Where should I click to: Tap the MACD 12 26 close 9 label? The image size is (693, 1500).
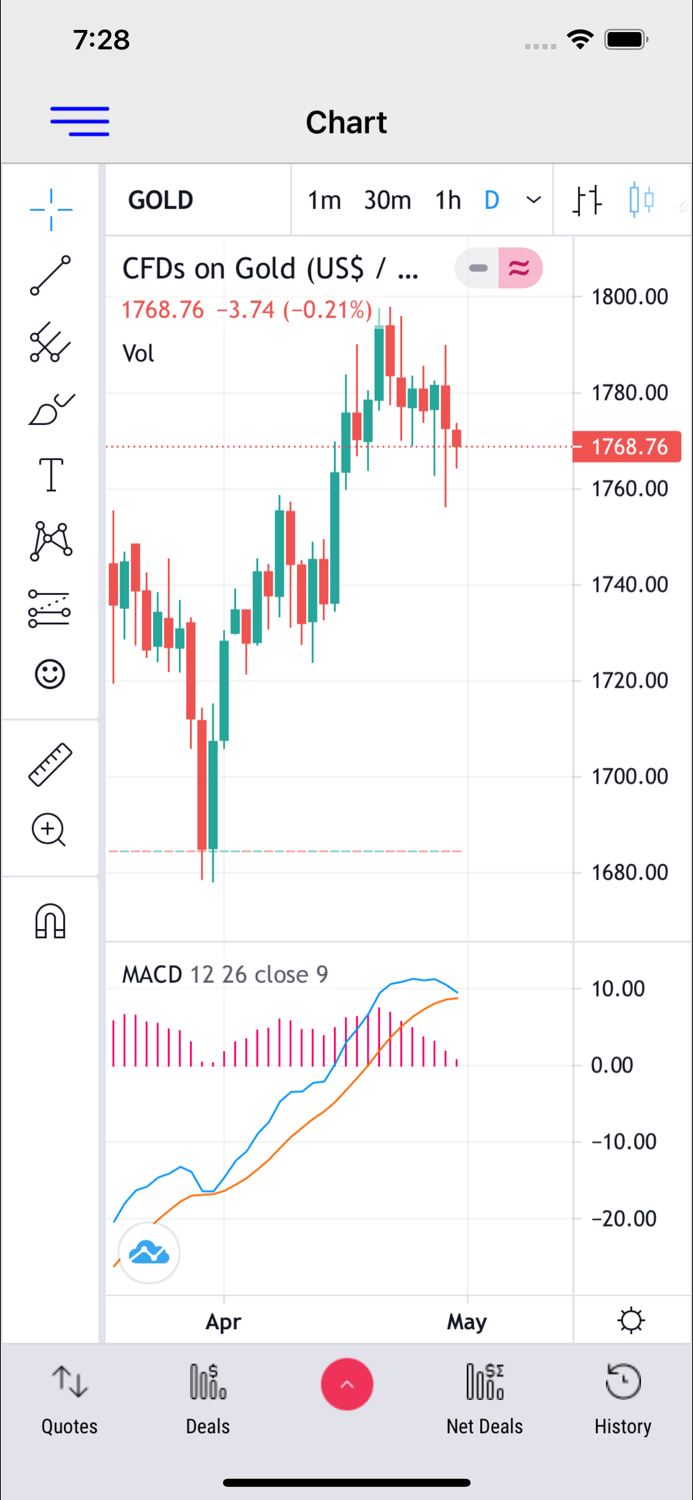click(x=224, y=974)
